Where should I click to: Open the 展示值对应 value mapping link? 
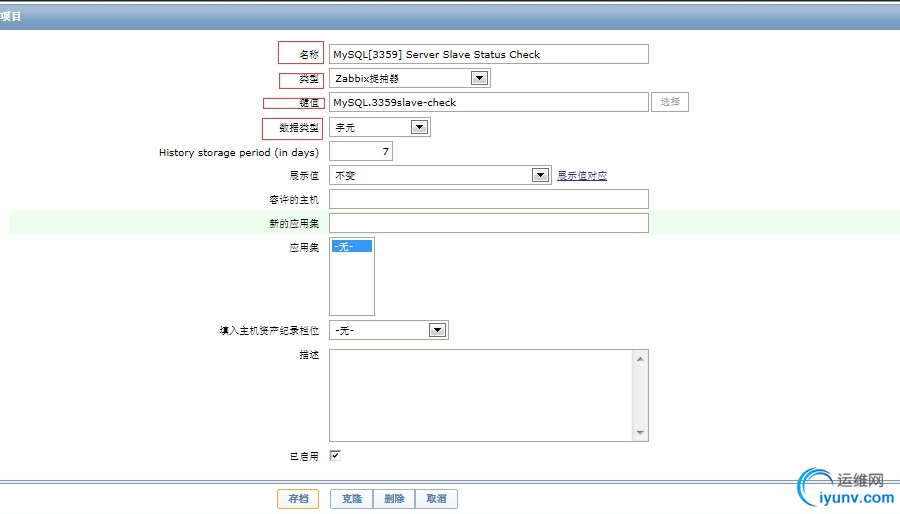(582, 176)
